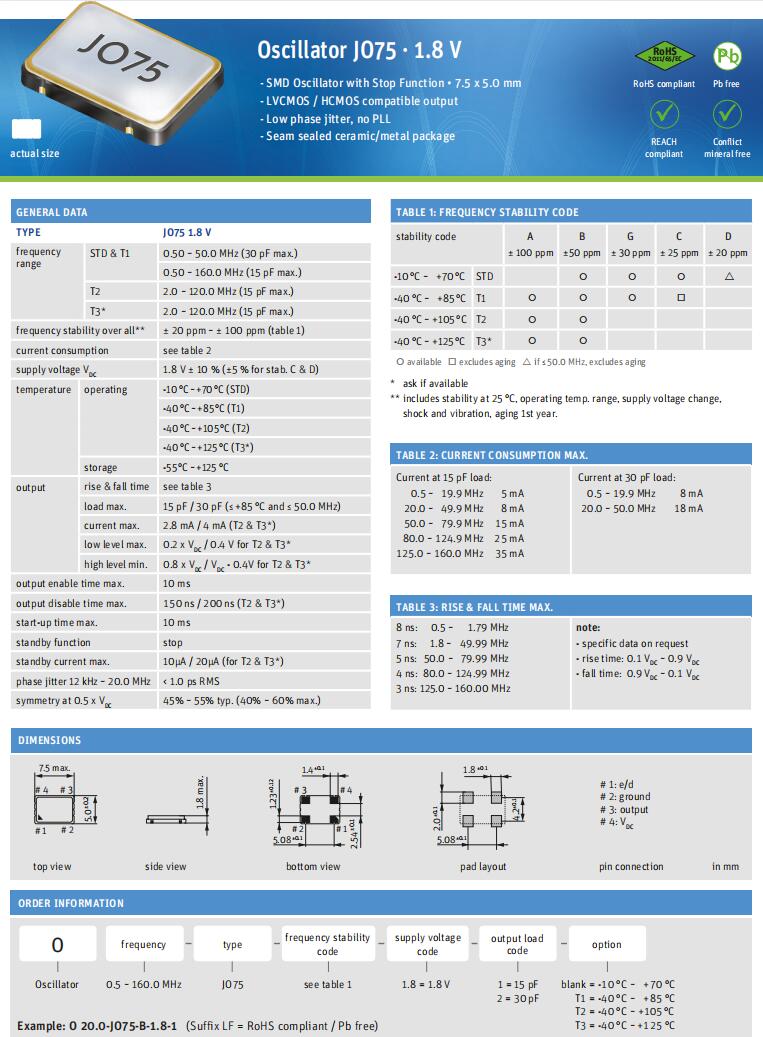763x1037 pixels.
Task: Click the Oscillator JO75 · 1.8 V title
Action: 359,50
